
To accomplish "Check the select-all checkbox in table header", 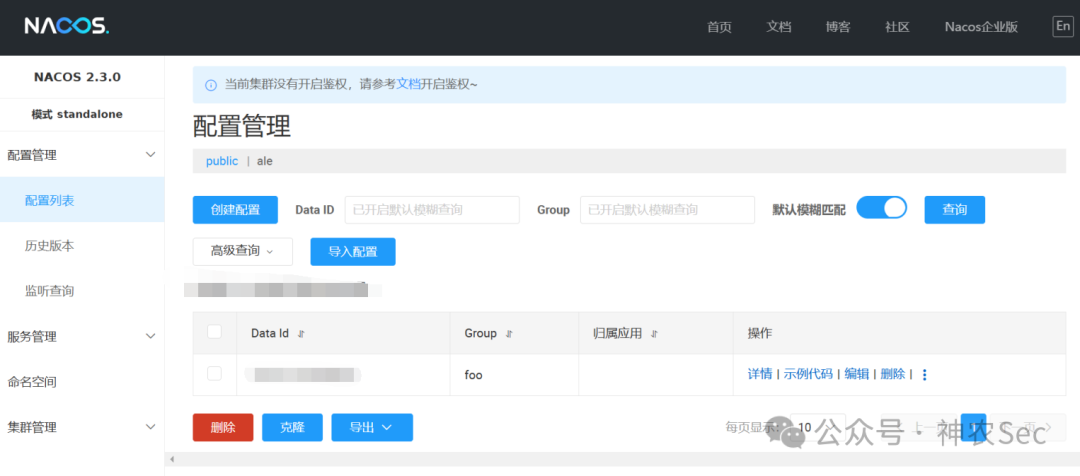I will click(x=215, y=332).
